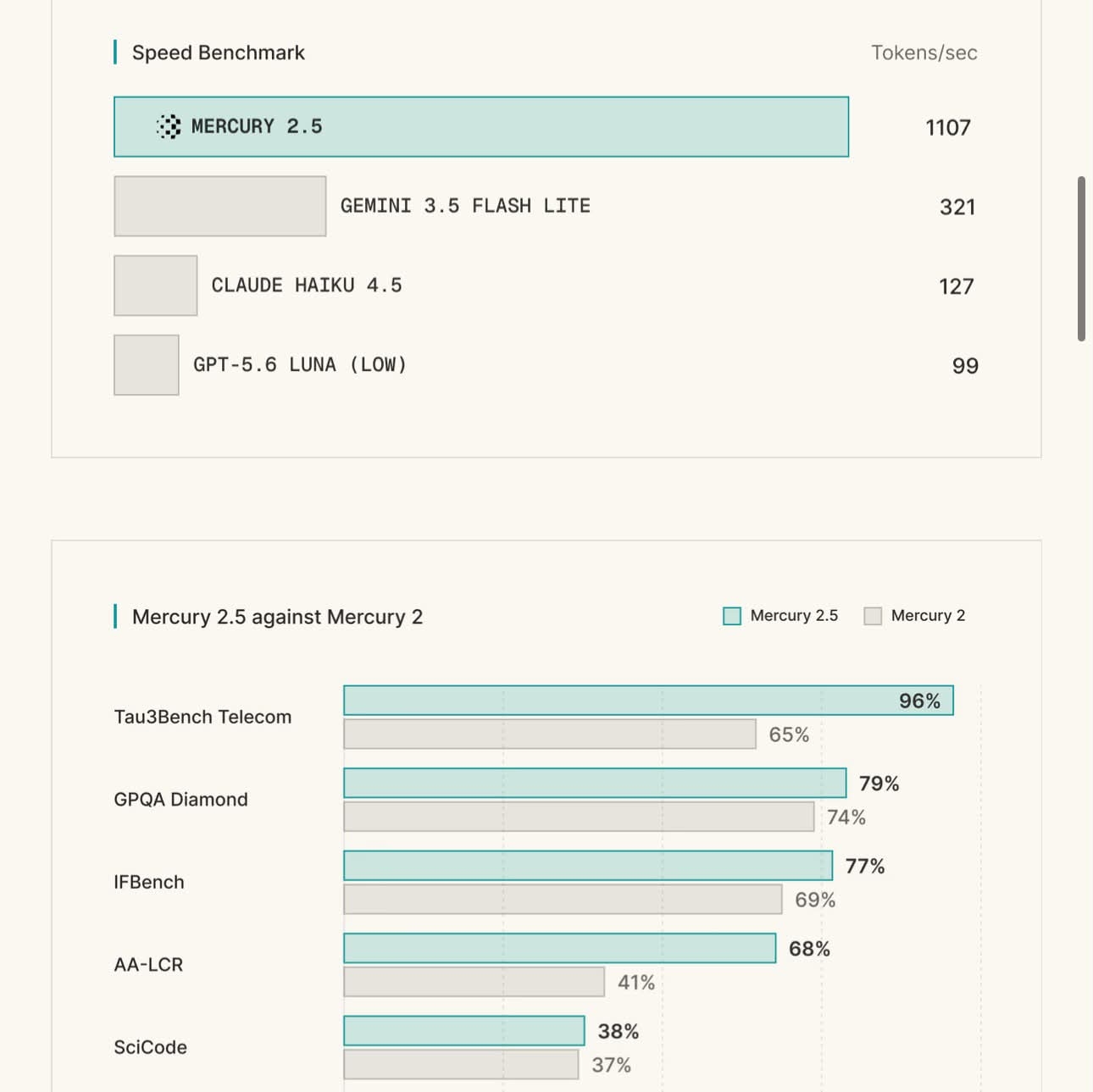The height and width of the screenshot is (1092, 1093).
Task: Click the GPQA Diamond 74% gray bar
Action: click(x=579, y=817)
